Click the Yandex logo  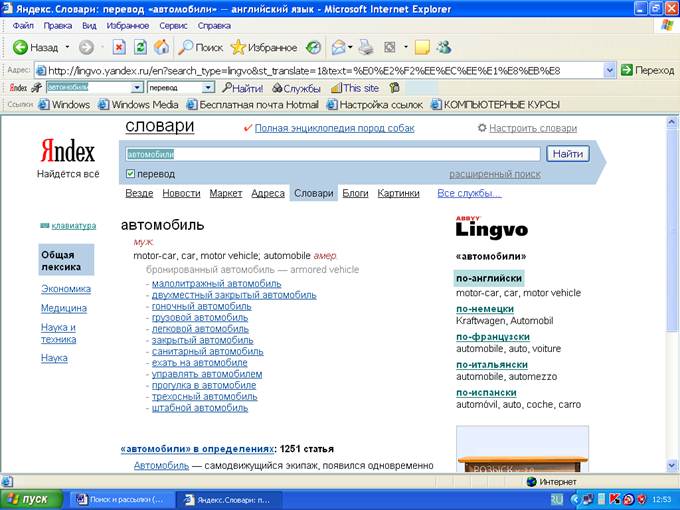pyautogui.click(x=68, y=151)
